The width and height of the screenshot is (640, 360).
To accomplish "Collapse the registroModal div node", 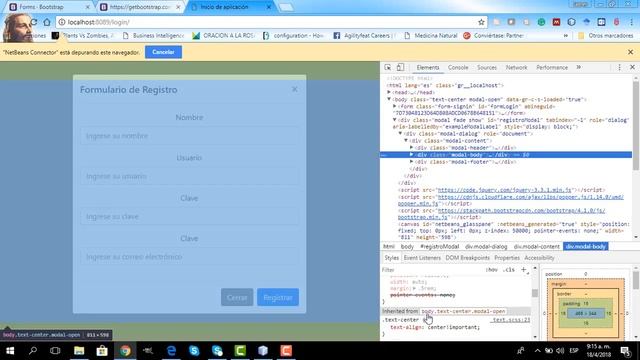I will tap(395, 120).
